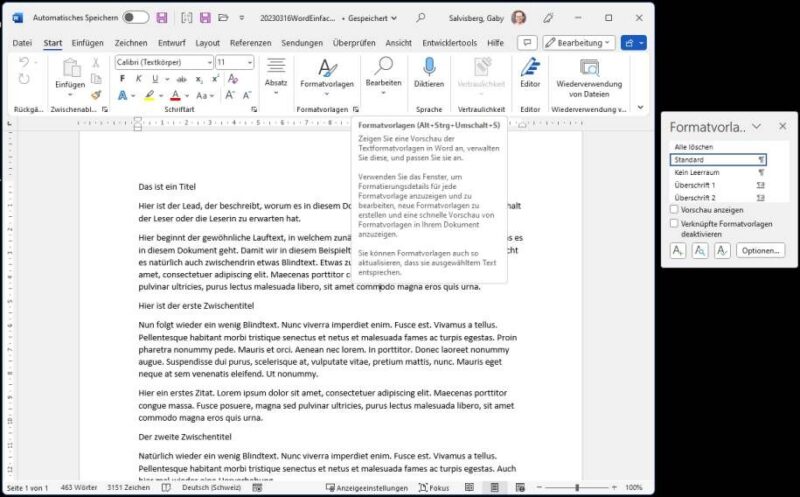
Task: Open the Bearbeitung mode dropdown
Action: (x=579, y=43)
